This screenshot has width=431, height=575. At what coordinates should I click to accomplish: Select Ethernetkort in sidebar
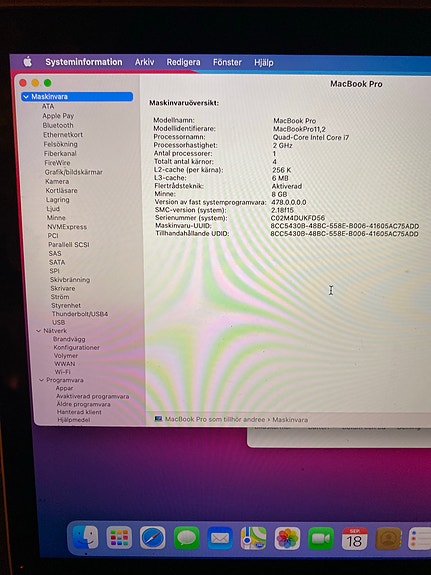pos(63,135)
